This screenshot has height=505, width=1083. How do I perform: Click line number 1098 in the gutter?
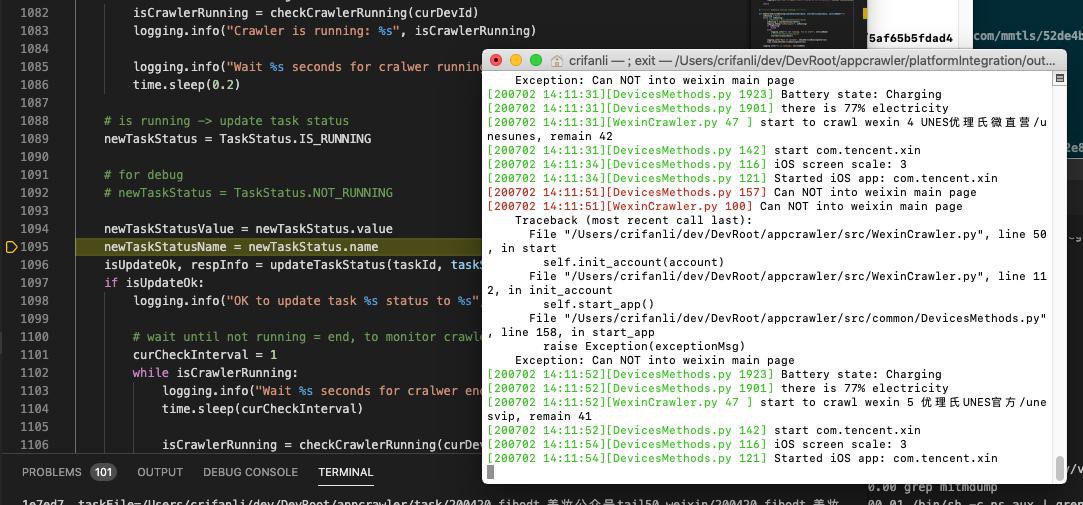(x=35, y=301)
